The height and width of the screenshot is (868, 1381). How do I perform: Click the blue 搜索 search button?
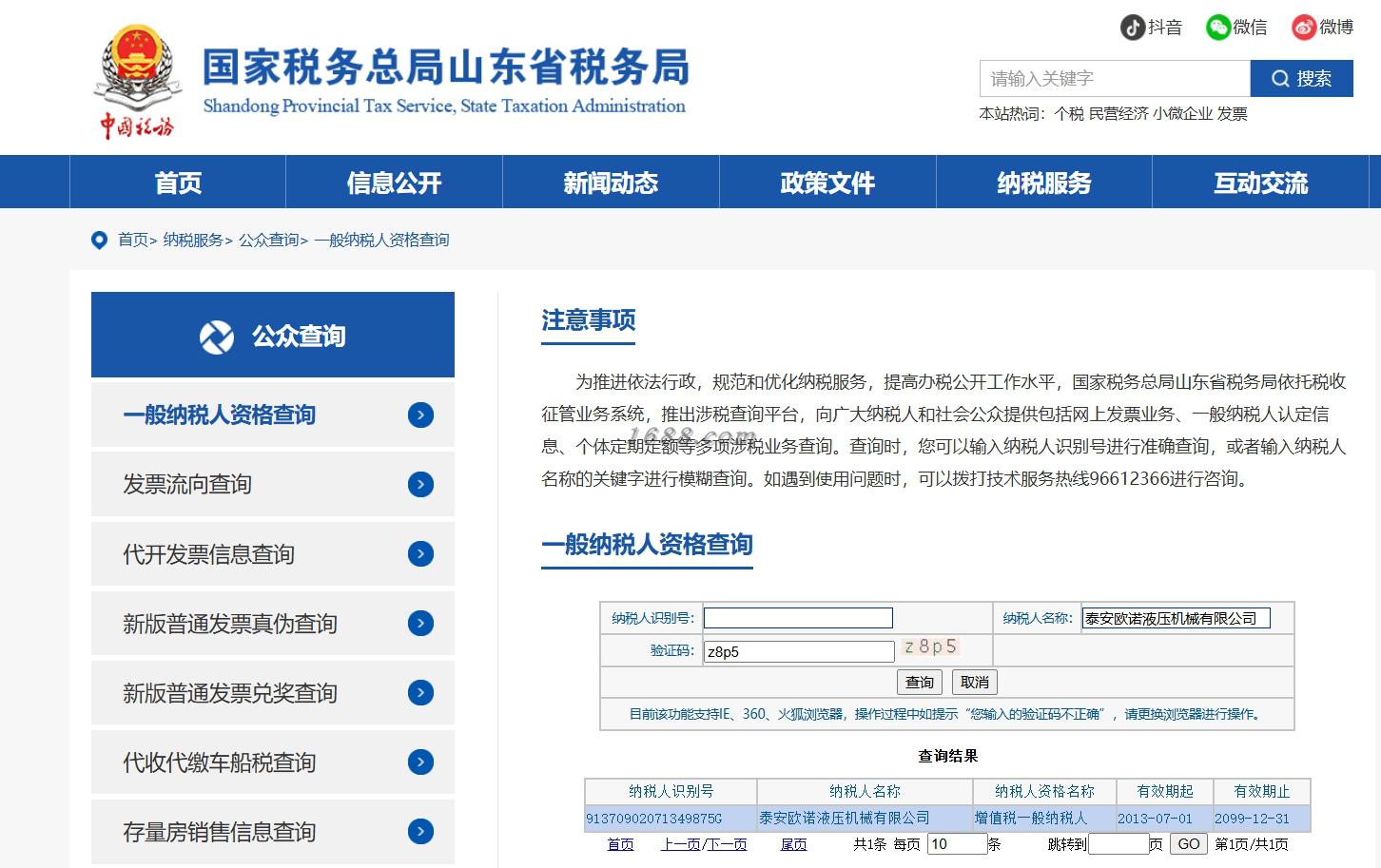[x=1301, y=79]
